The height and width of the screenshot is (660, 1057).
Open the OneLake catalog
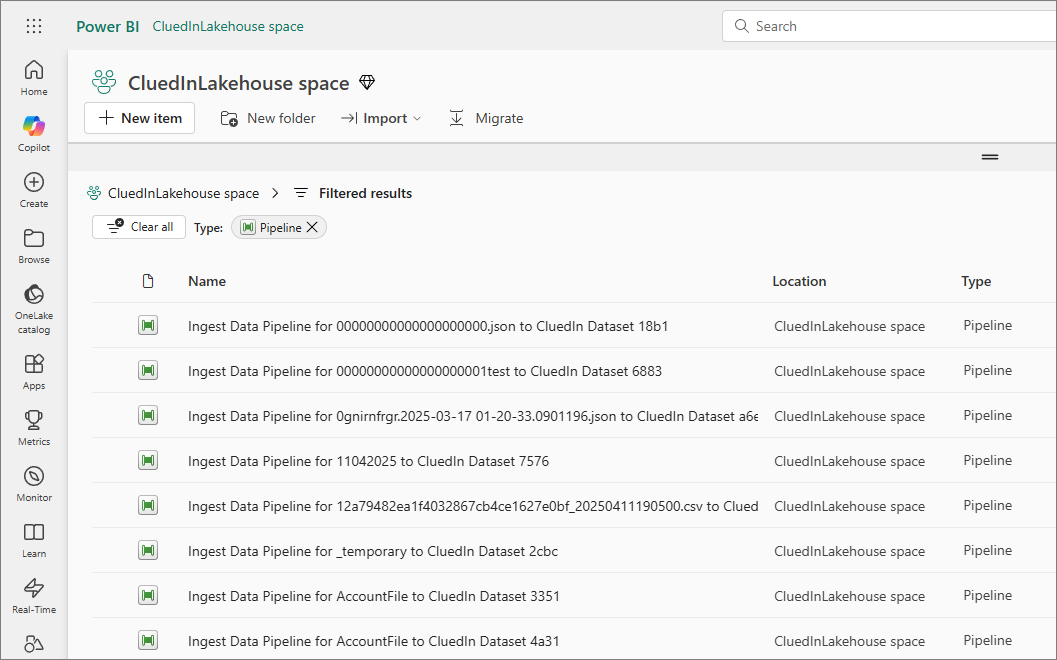coord(34,307)
